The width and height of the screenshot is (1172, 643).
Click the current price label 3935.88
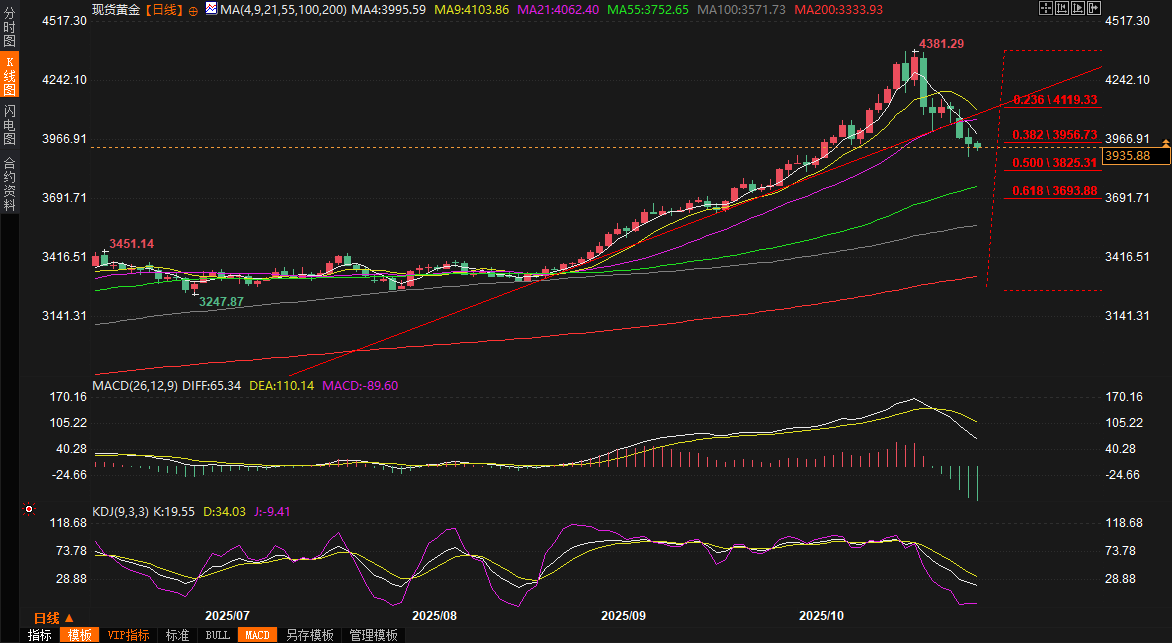pos(1125,156)
